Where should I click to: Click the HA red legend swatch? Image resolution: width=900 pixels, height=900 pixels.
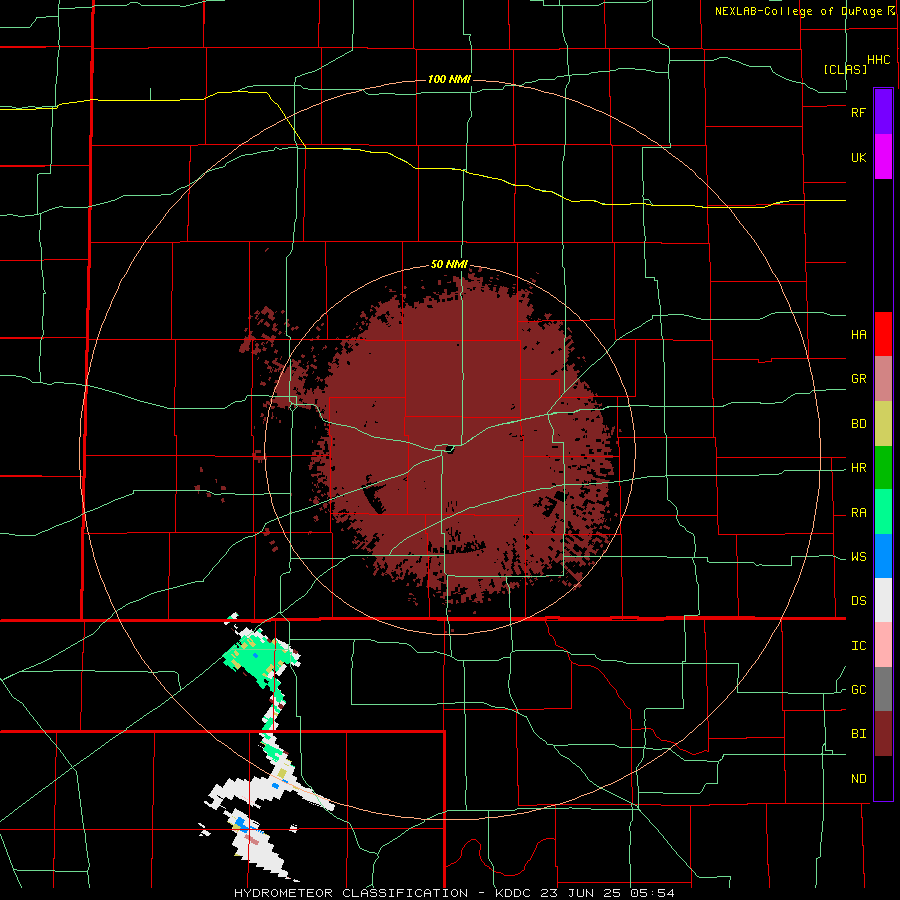[883, 334]
